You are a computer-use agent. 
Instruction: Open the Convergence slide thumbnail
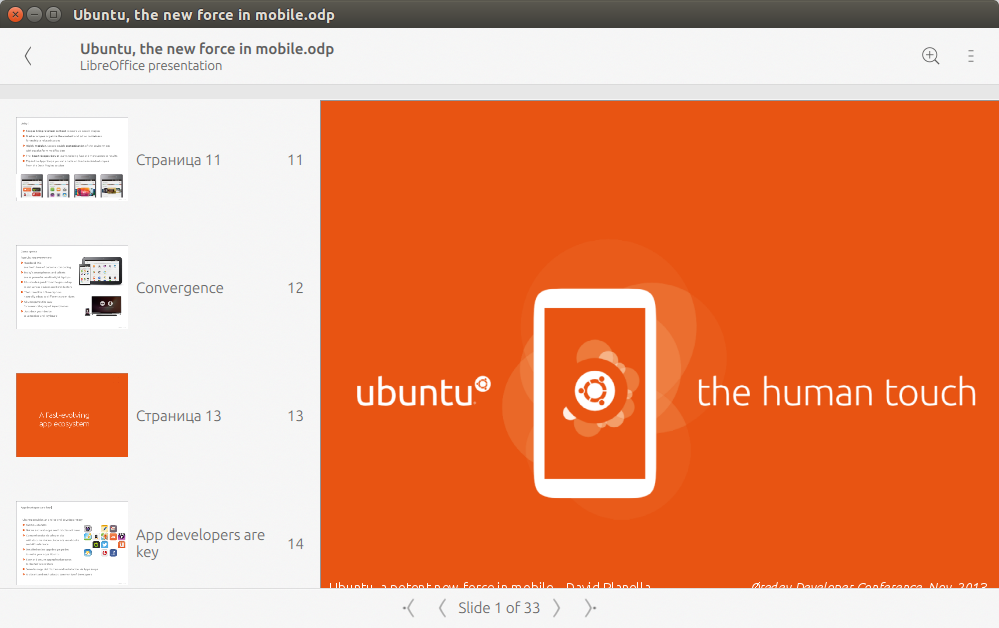click(x=72, y=288)
